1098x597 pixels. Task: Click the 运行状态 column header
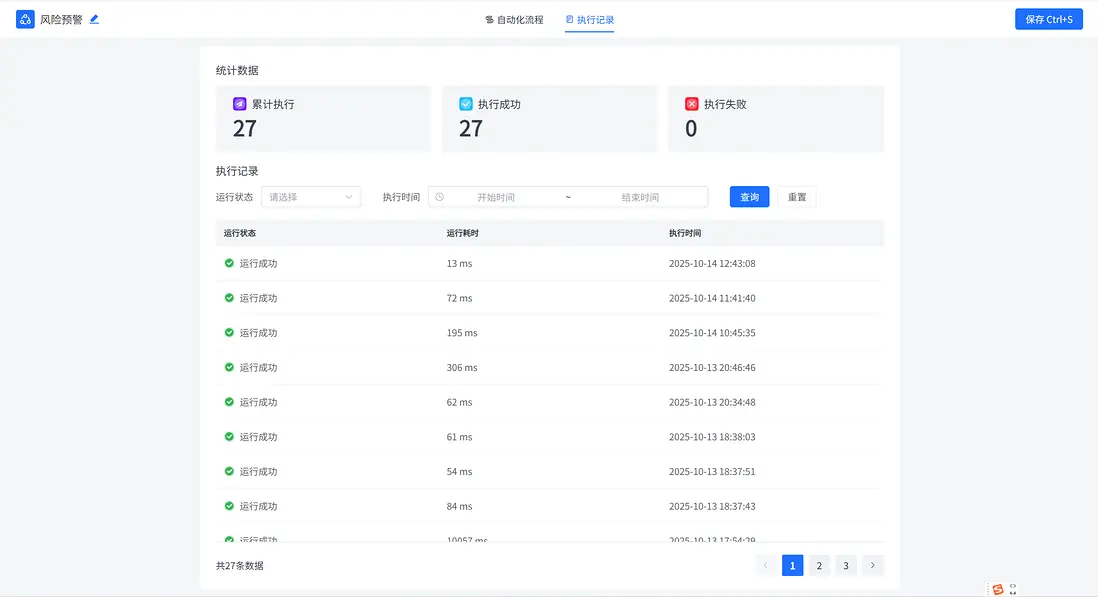point(239,233)
